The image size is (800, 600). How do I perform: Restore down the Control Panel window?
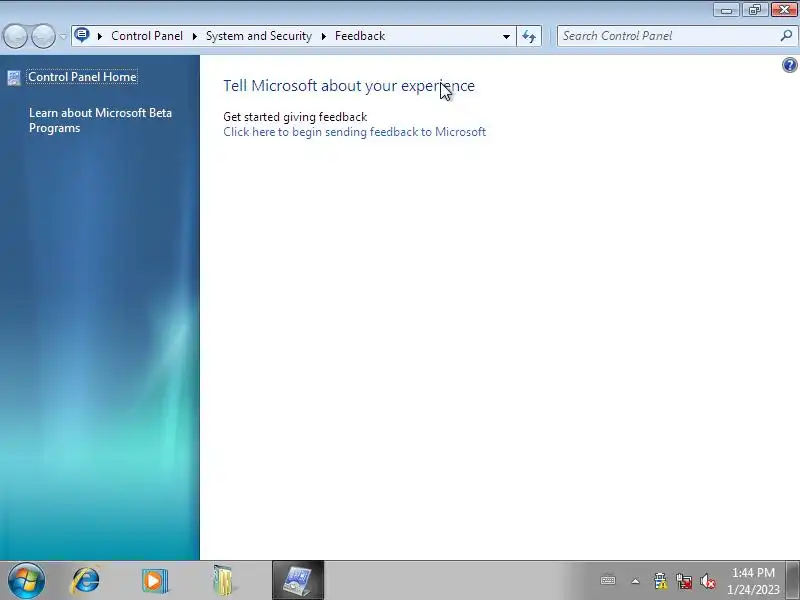click(x=755, y=10)
